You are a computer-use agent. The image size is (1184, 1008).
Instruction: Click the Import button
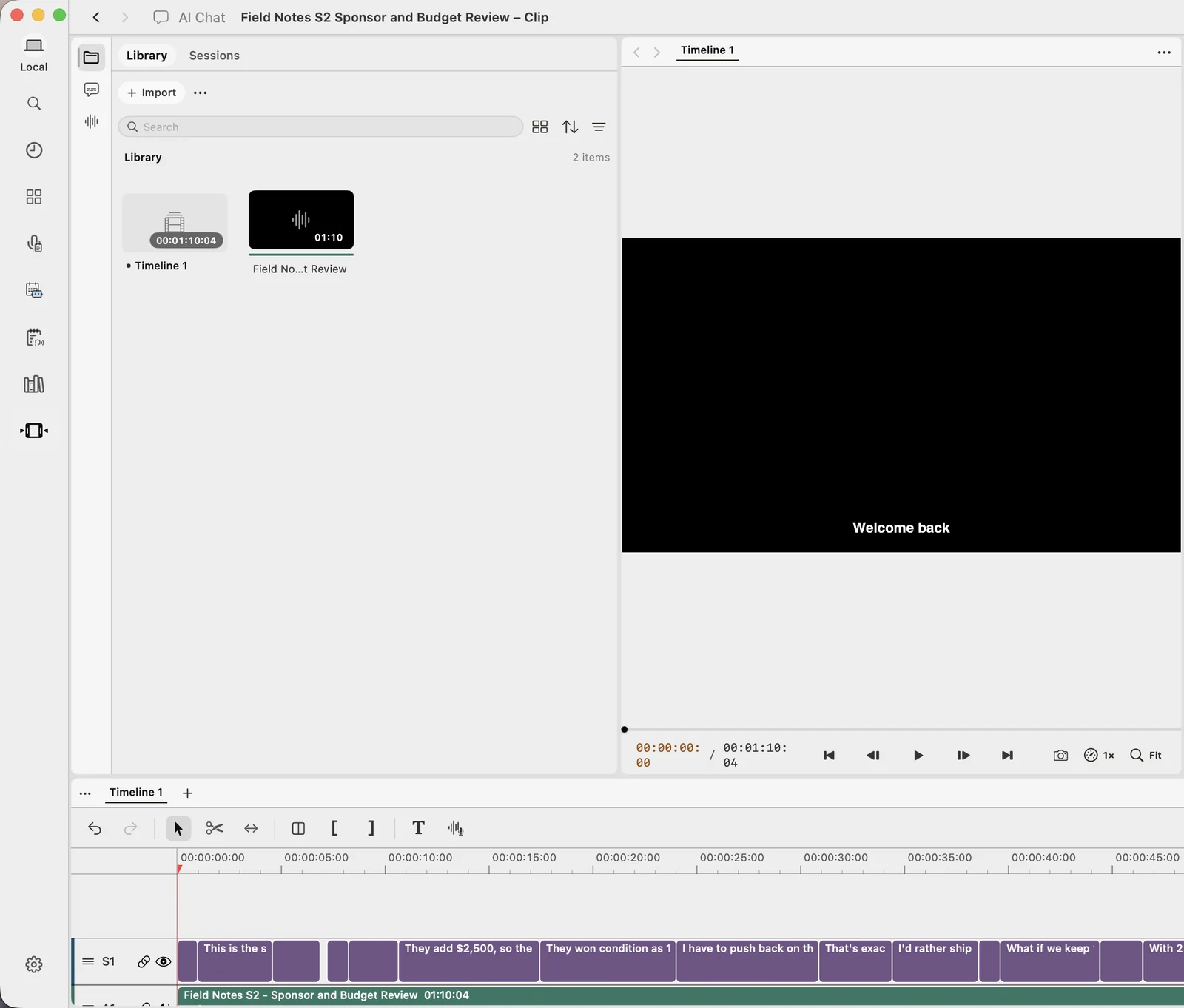pyautogui.click(x=152, y=93)
